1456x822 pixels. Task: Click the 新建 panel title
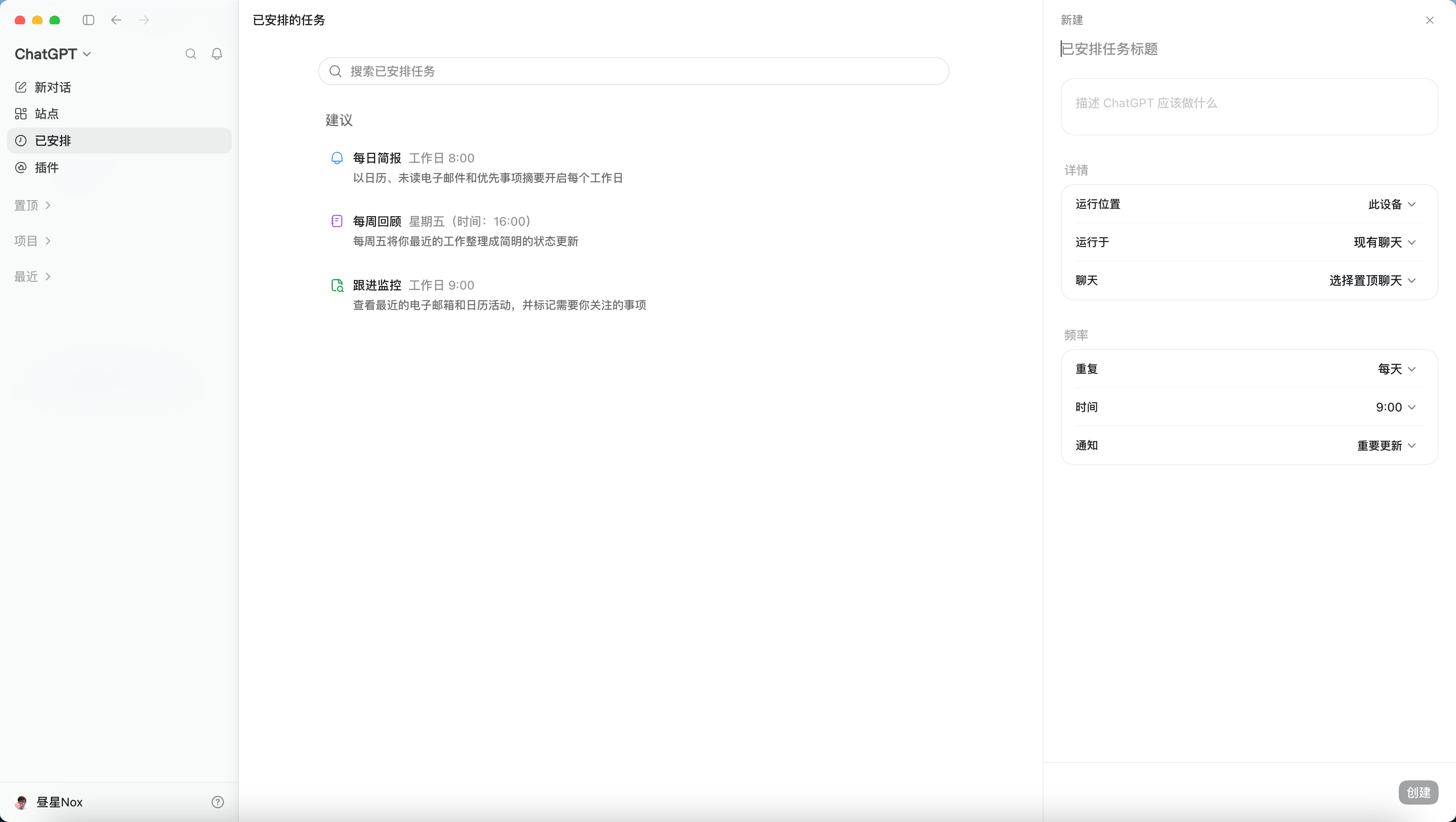click(1072, 20)
